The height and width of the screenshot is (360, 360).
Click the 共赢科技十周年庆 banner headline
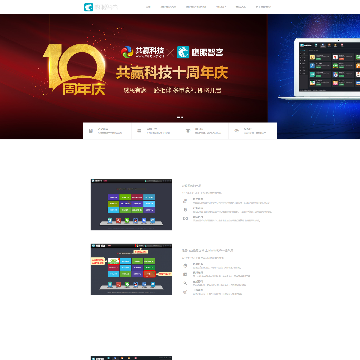pyautogui.click(x=172, y=72)
